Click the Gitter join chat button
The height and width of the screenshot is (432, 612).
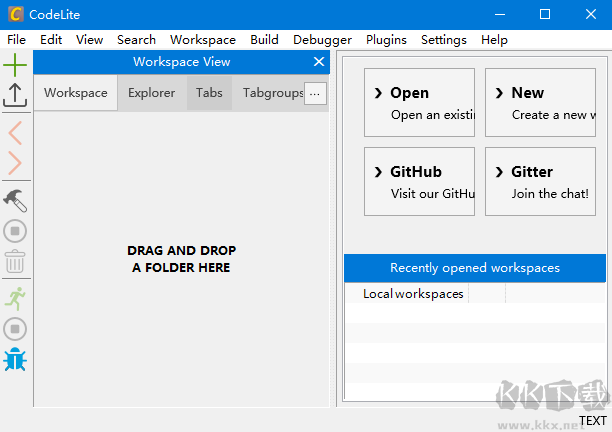(x=540, y=181)
